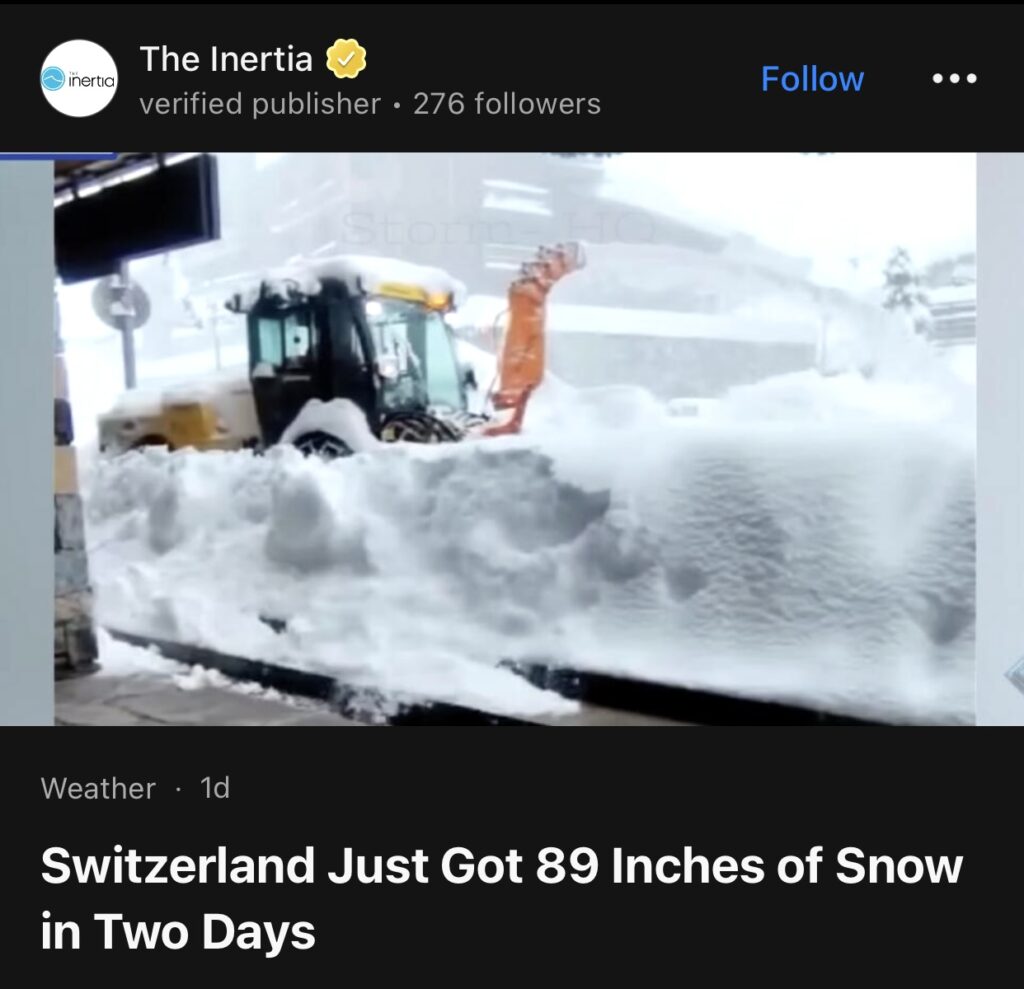1024x989 pixels.
Task: Click the round road sign in photo
Action: 121,303
